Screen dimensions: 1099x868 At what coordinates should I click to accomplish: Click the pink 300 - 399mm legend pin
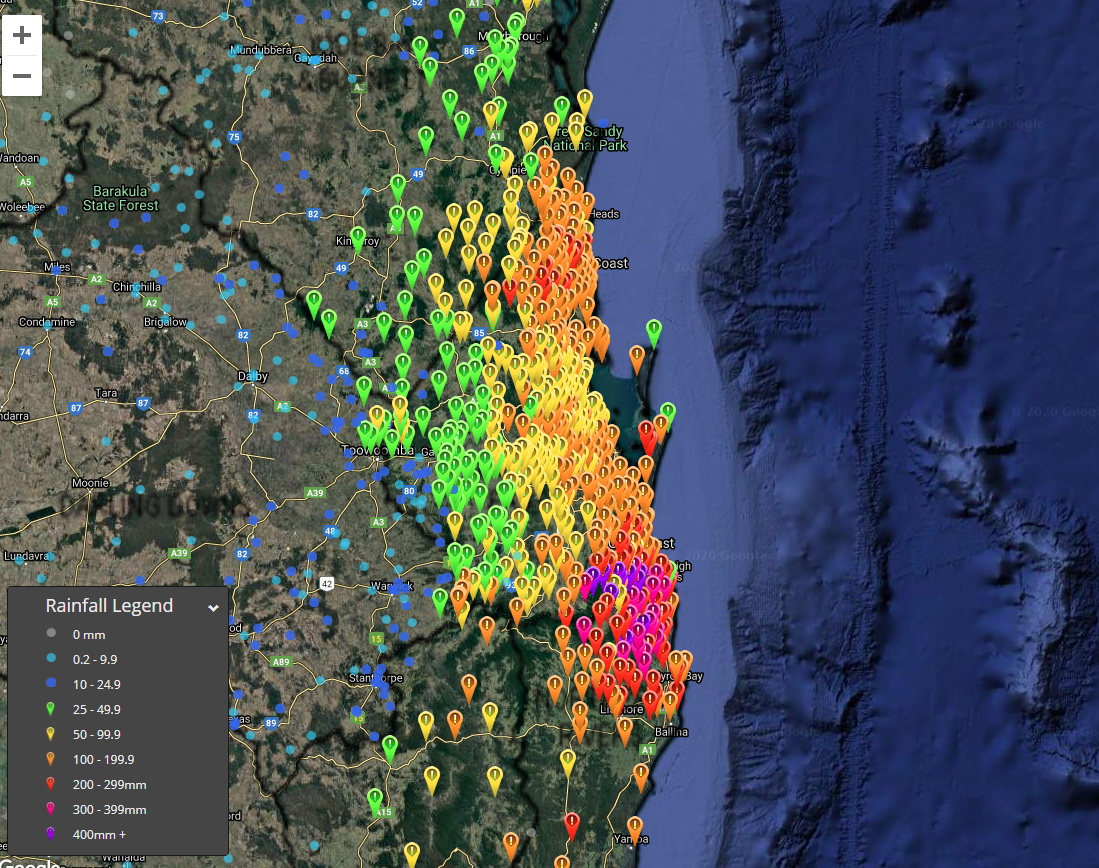tap(50, 809)
